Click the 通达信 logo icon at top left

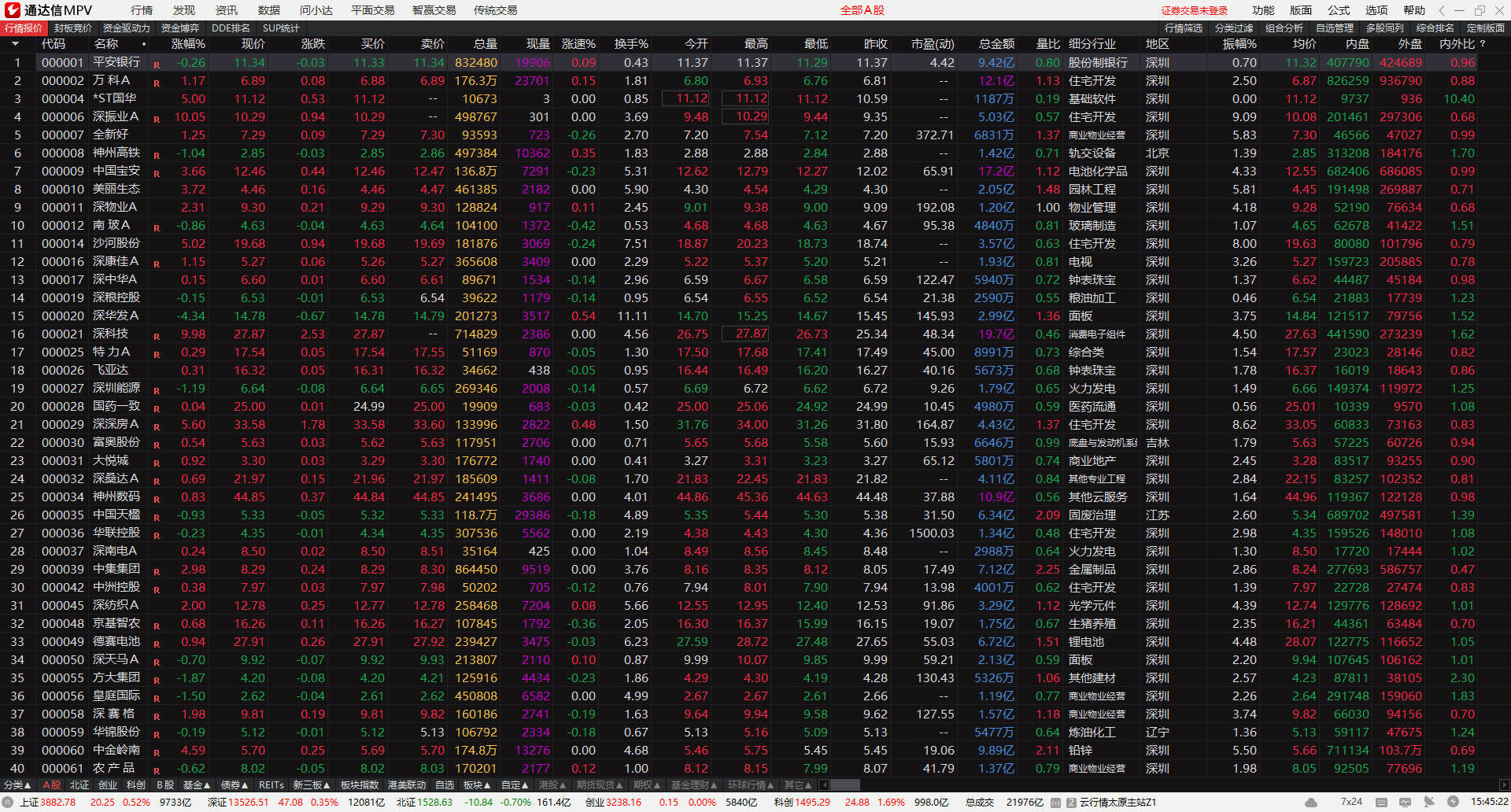click(x=12, y=10)
